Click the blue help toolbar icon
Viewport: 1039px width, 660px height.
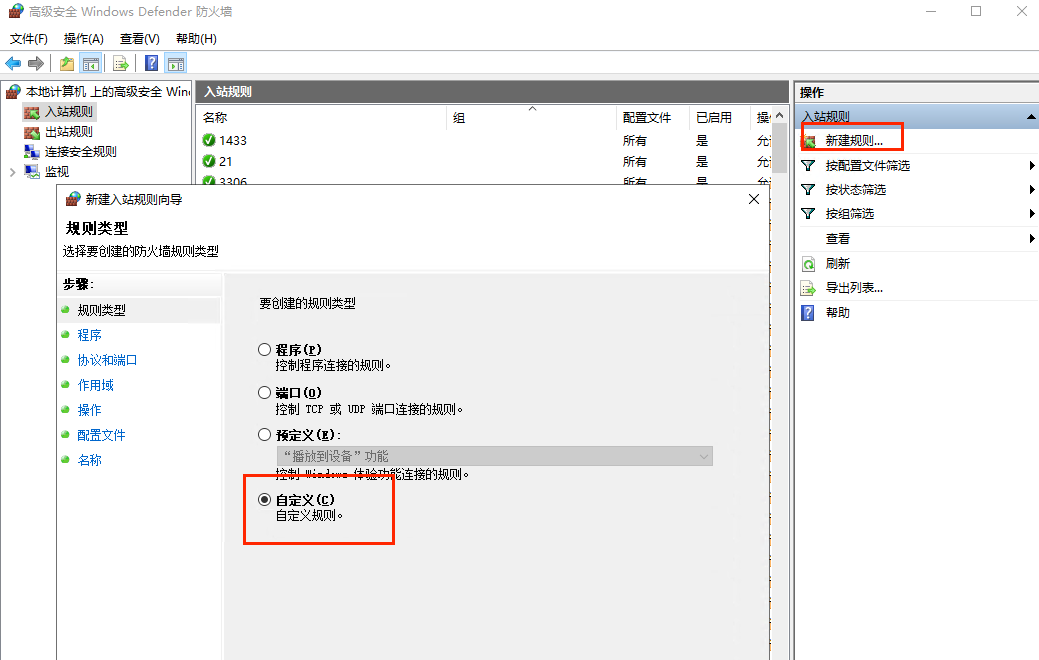coord(151,63)
